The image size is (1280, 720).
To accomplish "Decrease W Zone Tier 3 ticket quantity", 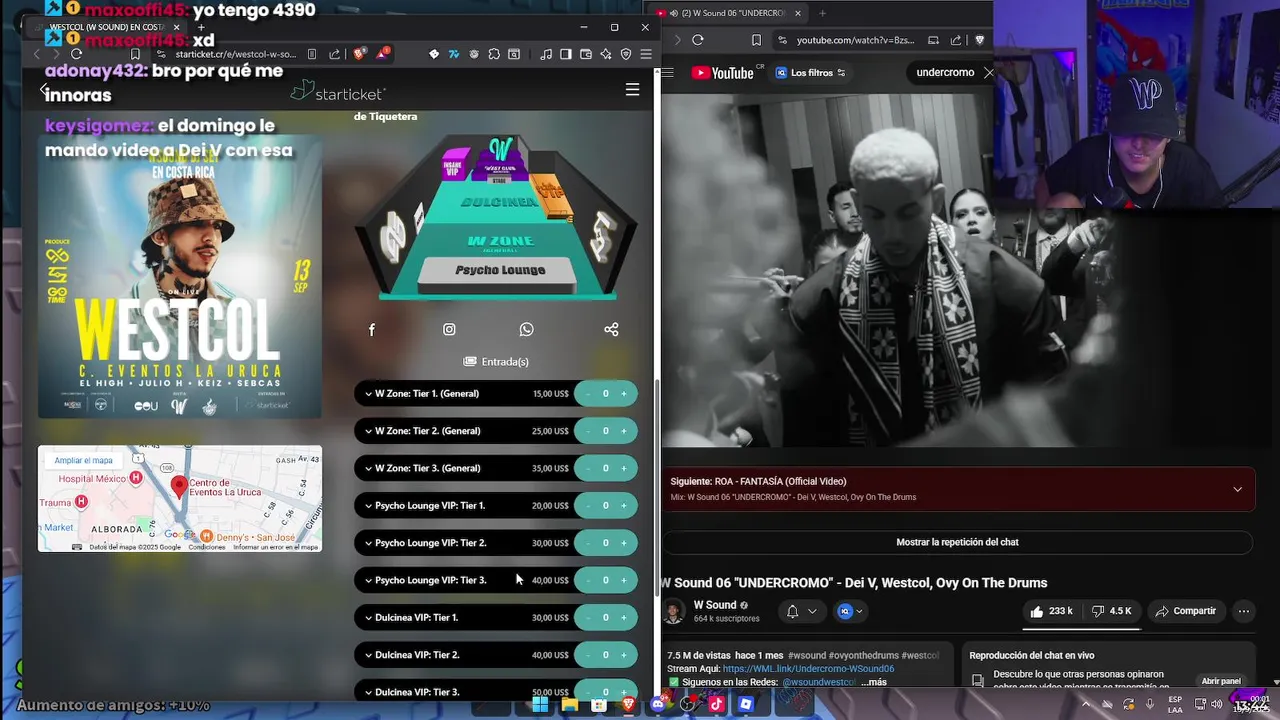I will 587,468.
